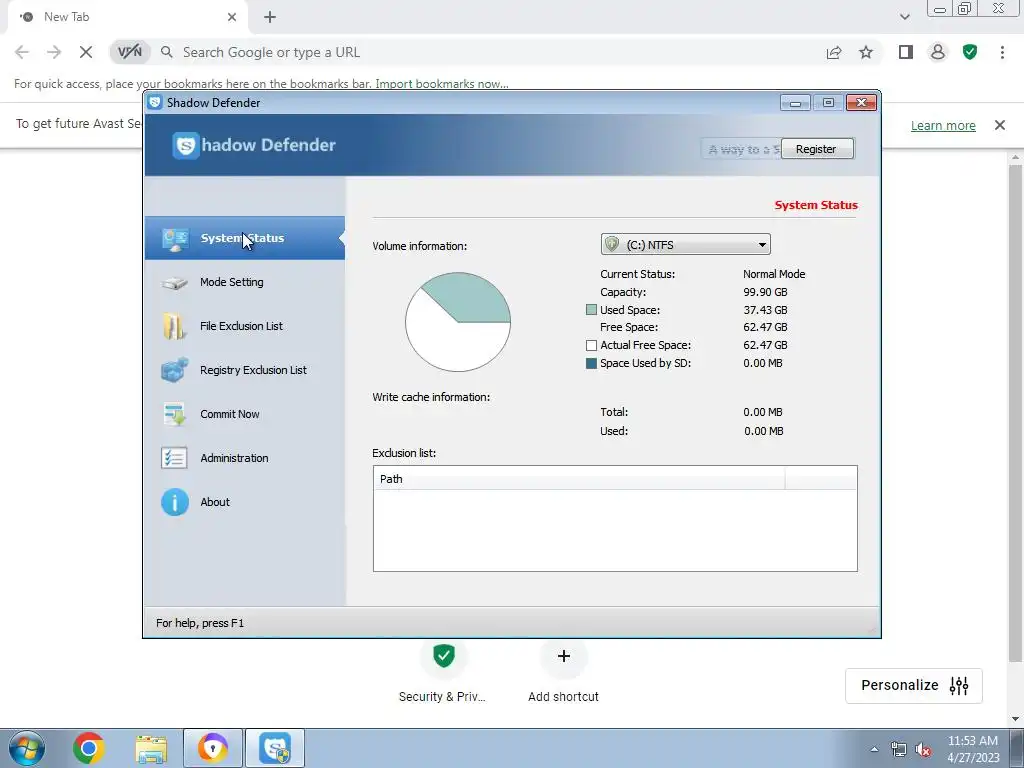
Task: Bookmark page with the star icon
Action: pyautogui.click(x=866, y=52)
